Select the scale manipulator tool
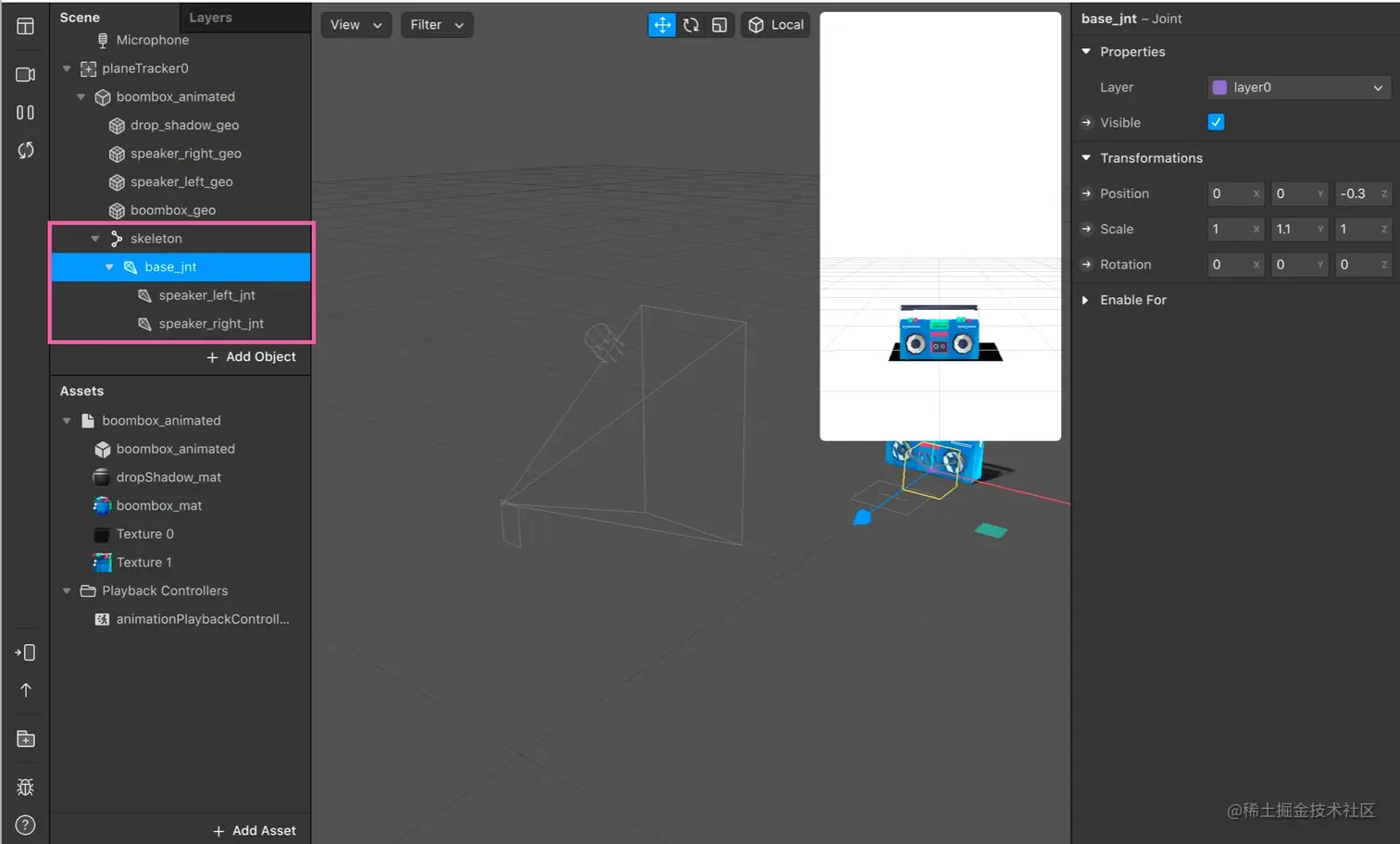The image size is (1400, 844). click(x=719, y=25)
